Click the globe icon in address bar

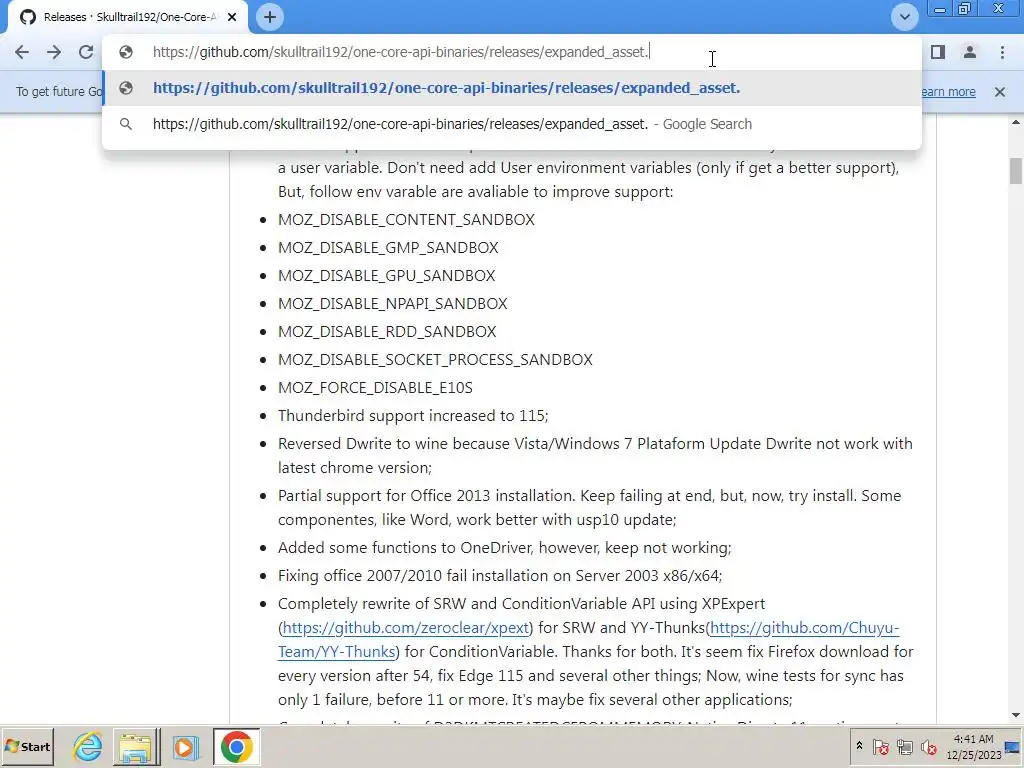tap(126, 52)
